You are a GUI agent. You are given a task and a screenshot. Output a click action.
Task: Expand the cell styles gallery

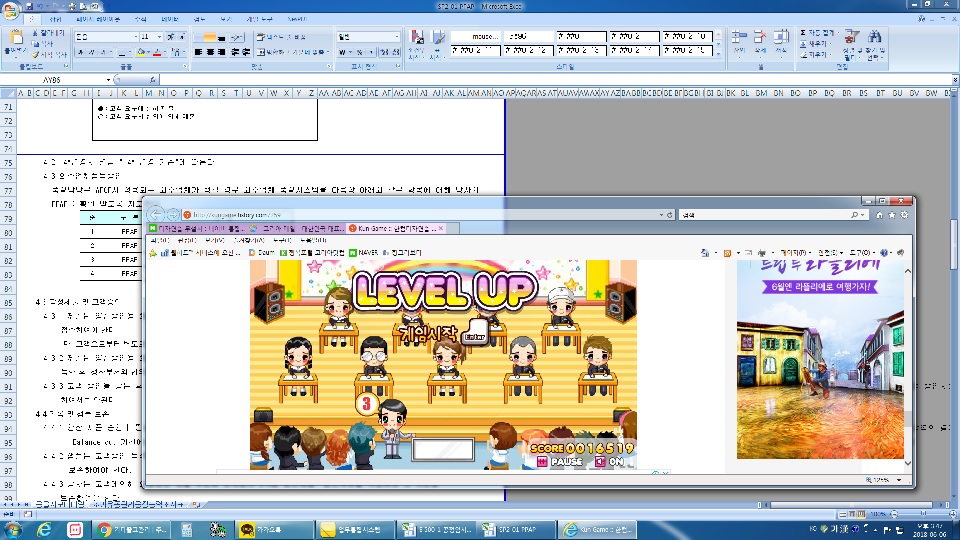tap(719, 54)
